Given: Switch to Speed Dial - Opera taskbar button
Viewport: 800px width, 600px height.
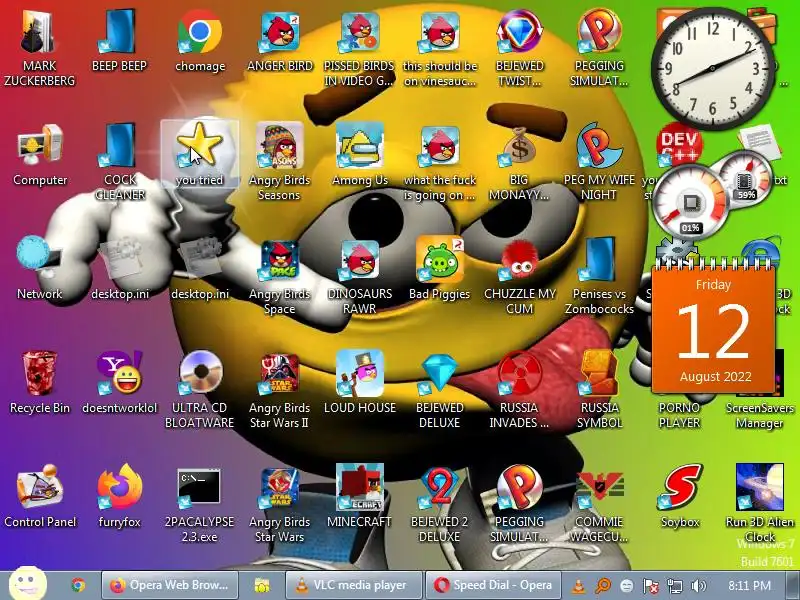Looking at the screenshot, I should coord(493,585).
